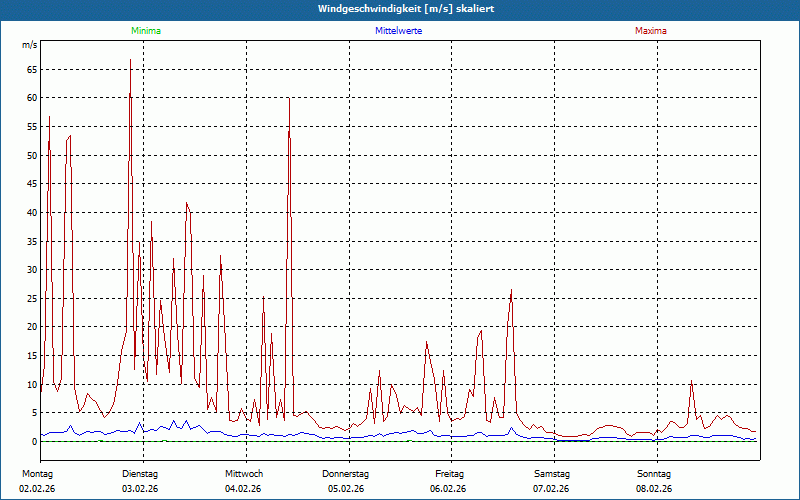Click the date 02.02.26 on the x-axis

pyautogui.click(x=37, y=489)
